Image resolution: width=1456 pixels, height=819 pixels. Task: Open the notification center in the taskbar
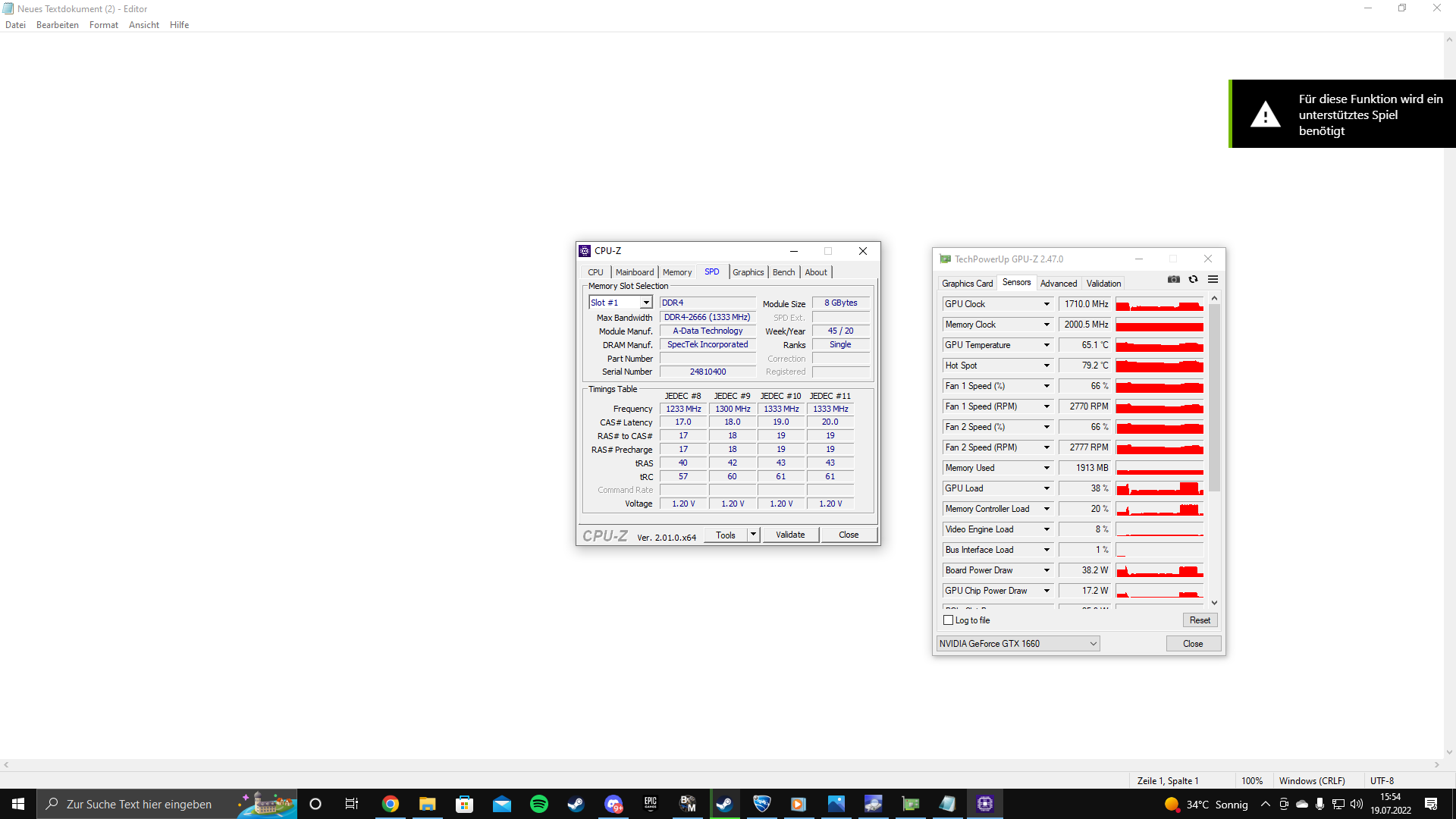coord(1431,804)
